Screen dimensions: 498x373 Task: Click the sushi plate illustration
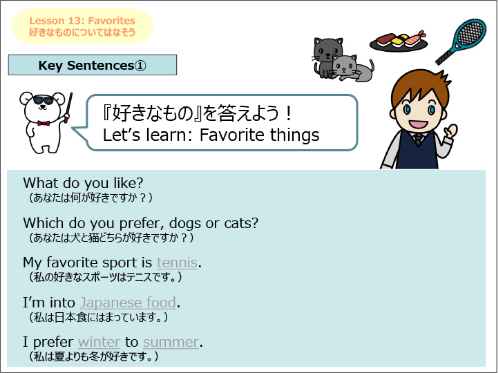click(399, 41)
